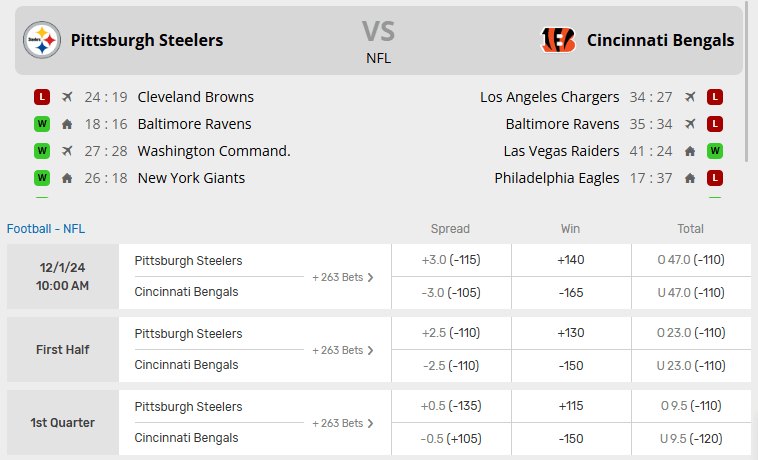Viewport: 758px width, 460px height.
Task: Click the win badge next to Las Vegas Raiders
Action: click(x=715, y=151)
